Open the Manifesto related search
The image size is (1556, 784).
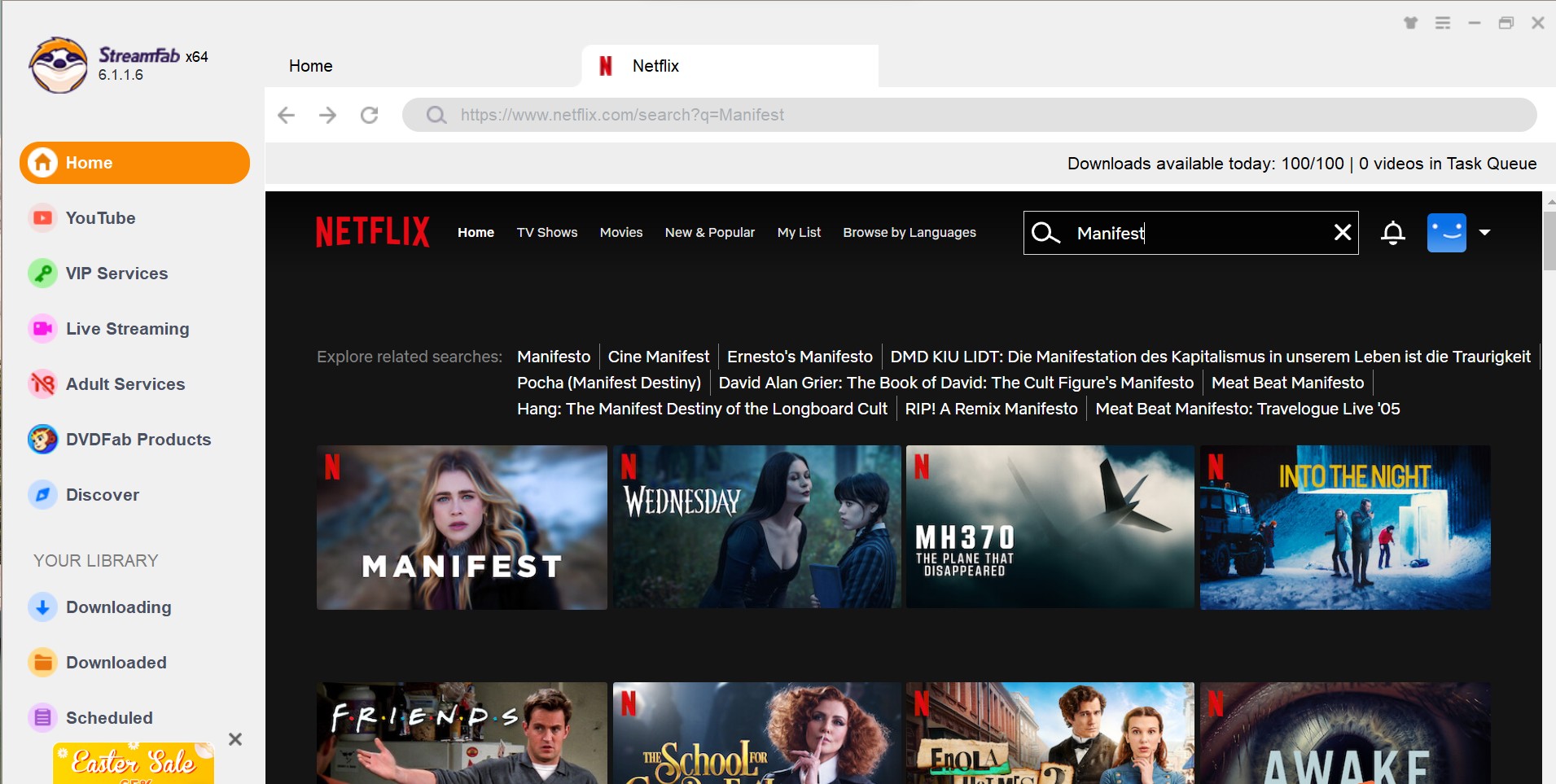pos(554,357)
